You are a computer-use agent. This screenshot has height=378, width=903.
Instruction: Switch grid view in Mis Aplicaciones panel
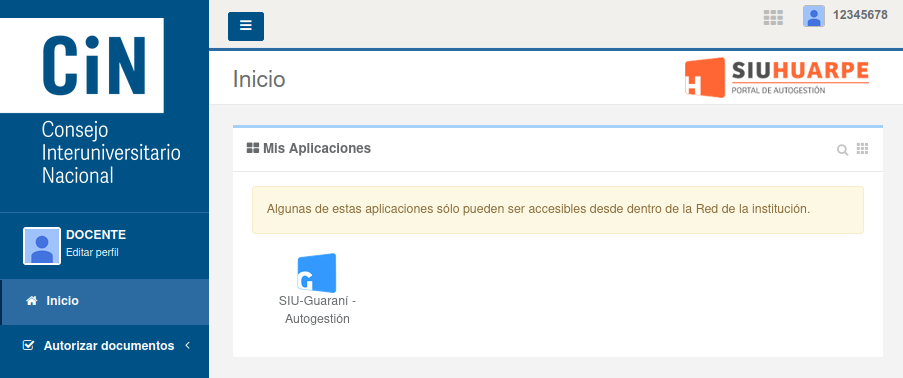(x=862, y=149)
